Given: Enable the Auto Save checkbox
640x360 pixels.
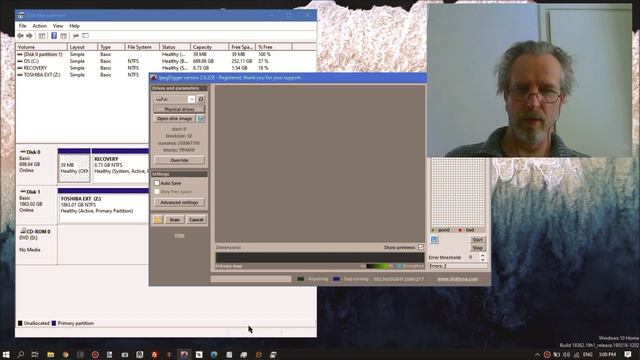Looking at the screenshot, I should (157, 183).
